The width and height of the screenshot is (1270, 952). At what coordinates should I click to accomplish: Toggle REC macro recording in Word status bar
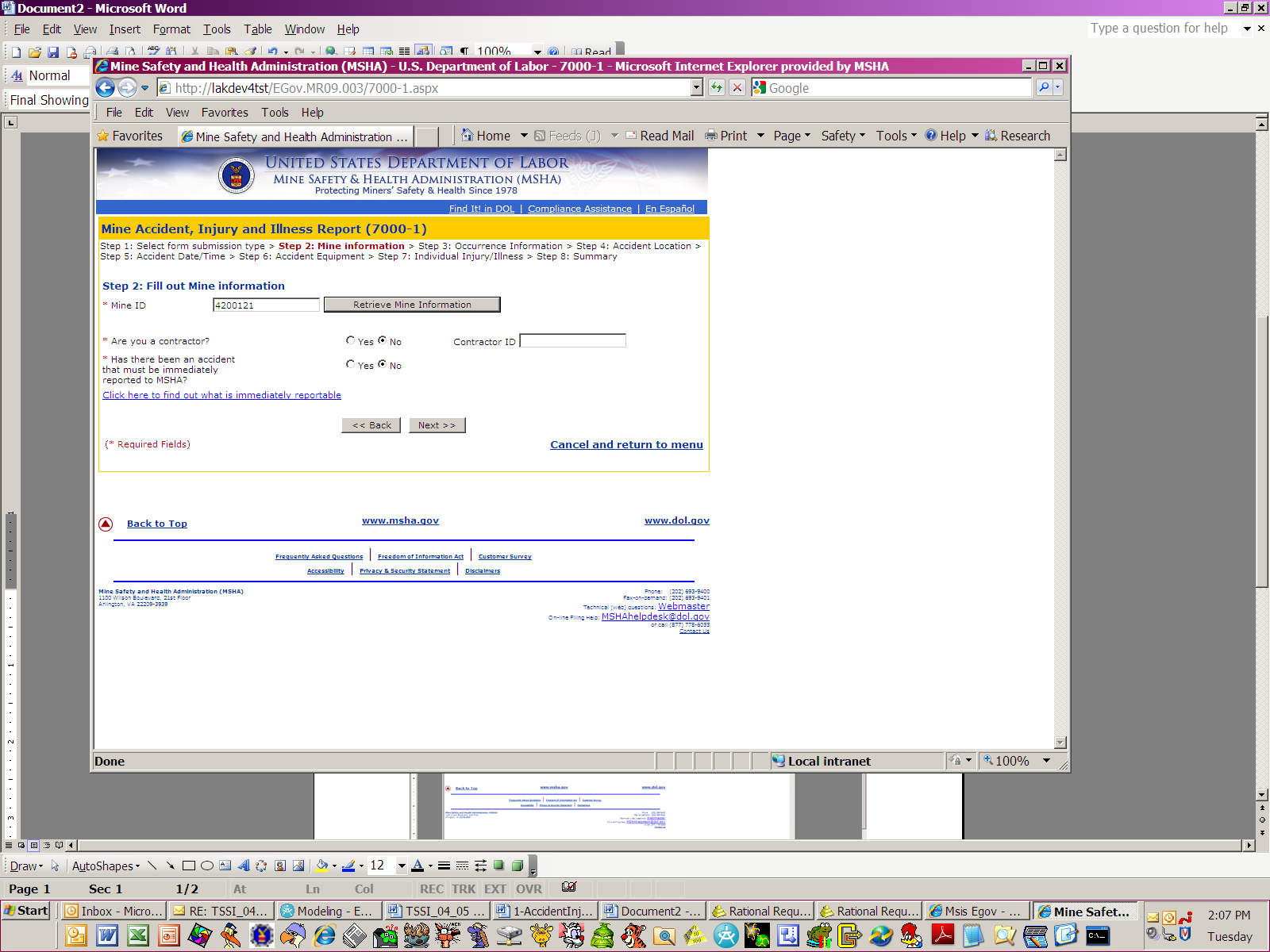tap(432, 889)
